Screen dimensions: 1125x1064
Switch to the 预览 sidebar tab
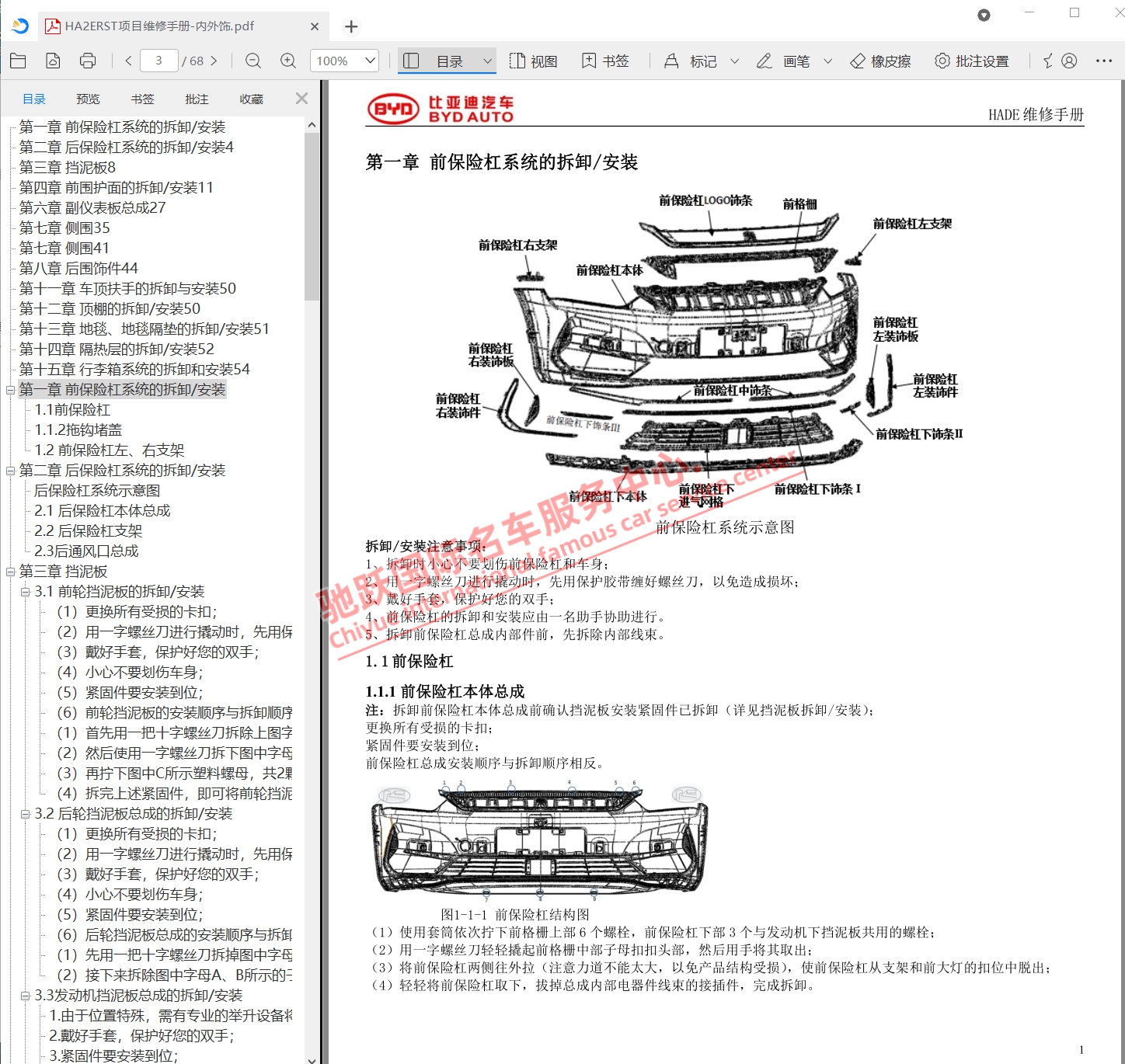click(87, 99)
